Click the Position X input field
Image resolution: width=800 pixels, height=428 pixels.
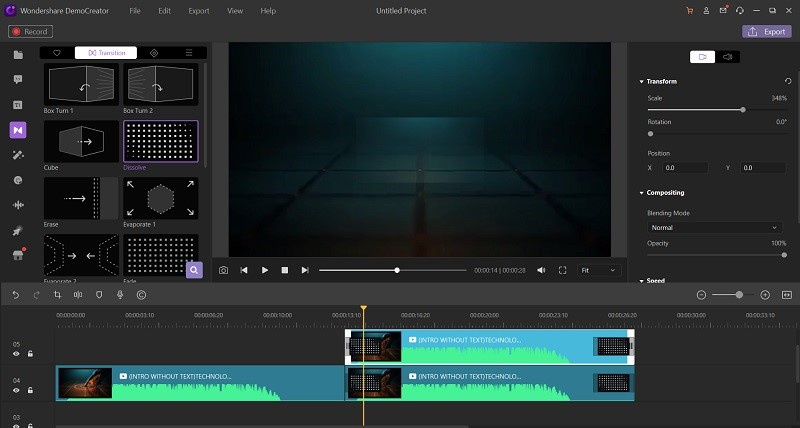pyautogui.click(x=685, y=167)
